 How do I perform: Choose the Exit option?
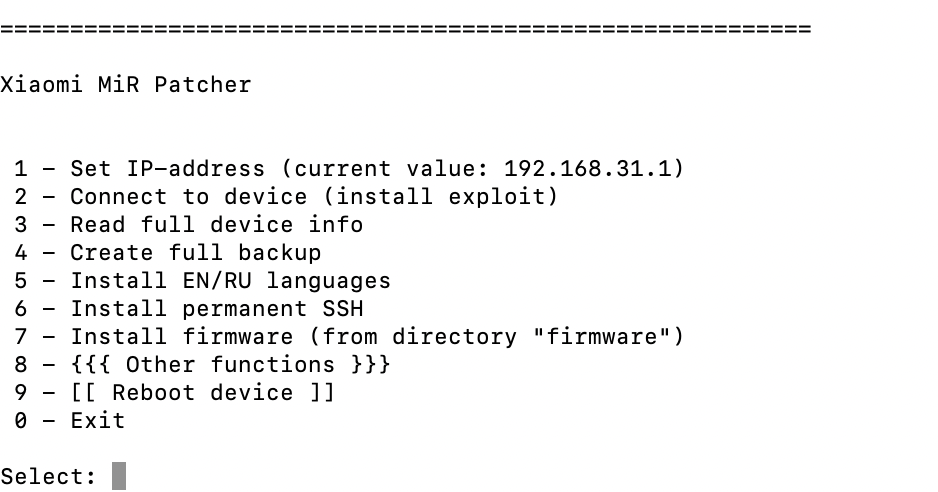tap(97, 421)
